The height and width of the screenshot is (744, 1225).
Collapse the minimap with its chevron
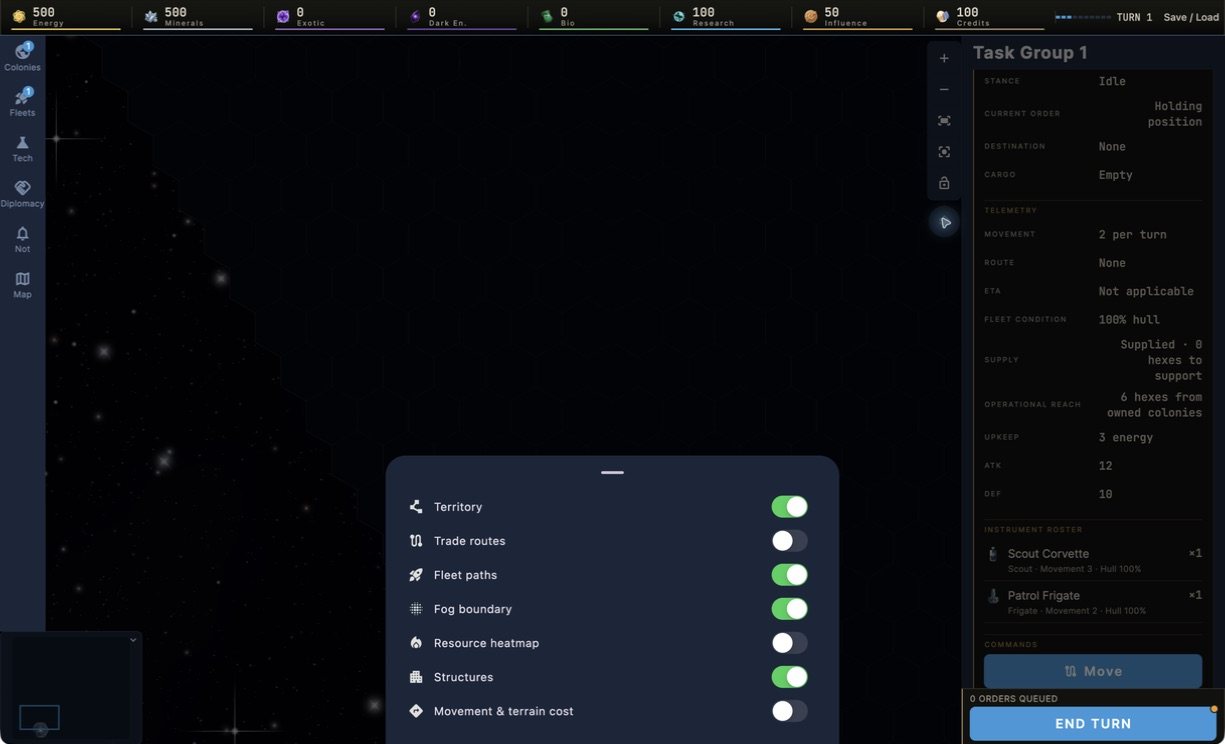(133, 640)
